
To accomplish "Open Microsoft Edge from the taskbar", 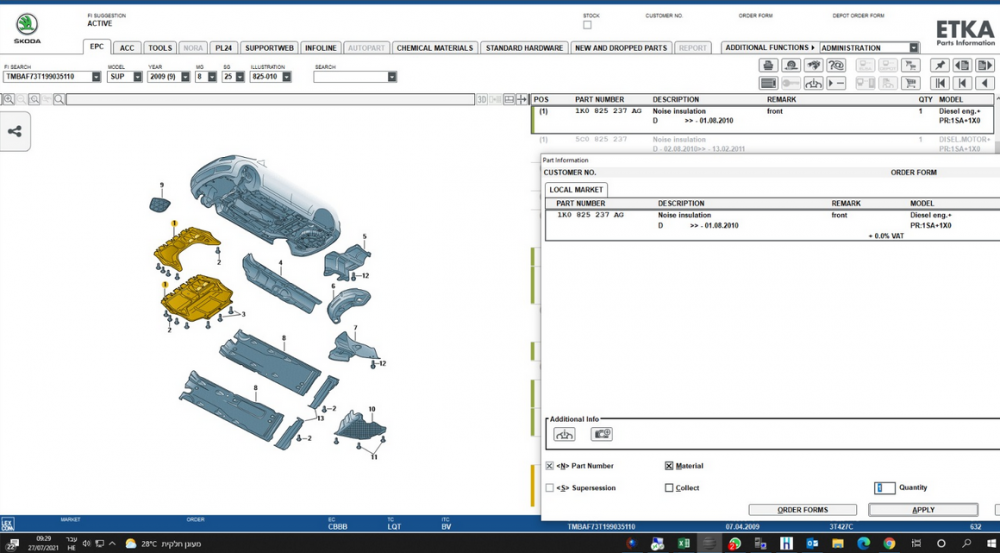I will click(864, 543).
